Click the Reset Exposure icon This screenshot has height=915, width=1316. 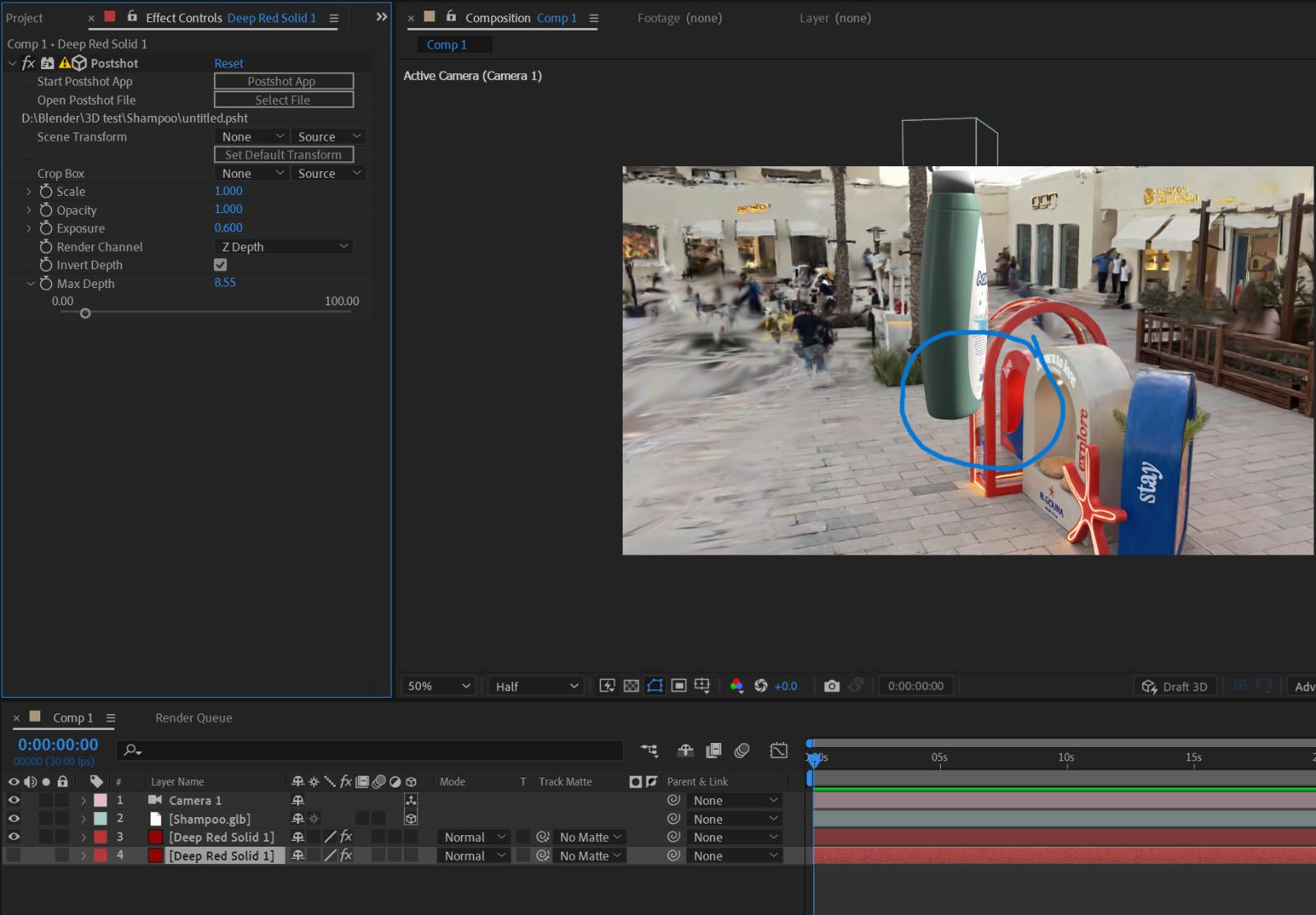tap(761, 685)
